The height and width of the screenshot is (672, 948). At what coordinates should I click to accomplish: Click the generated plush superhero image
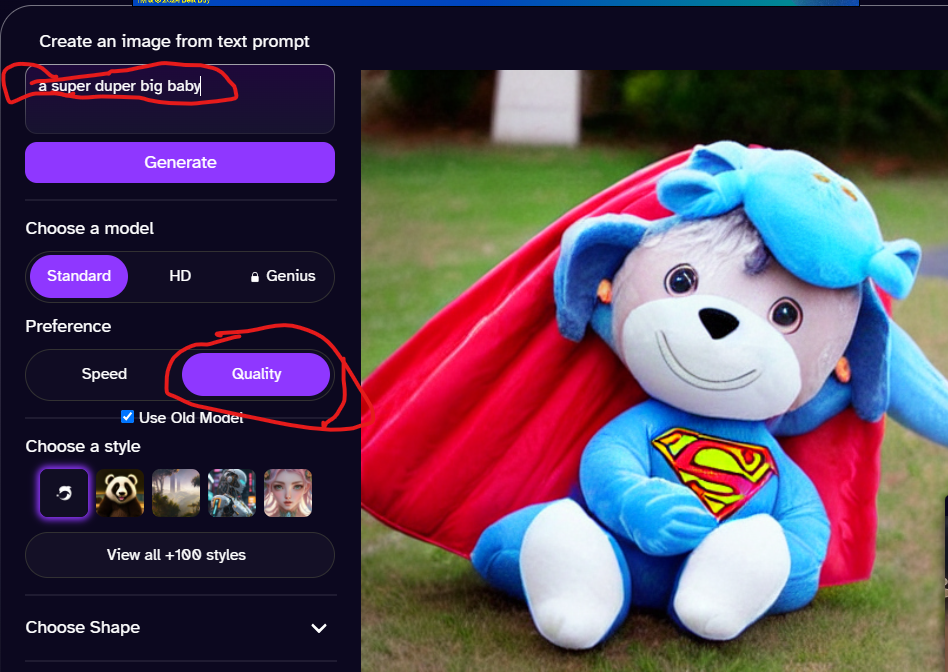pyautogui.click(x=654, y=371)
